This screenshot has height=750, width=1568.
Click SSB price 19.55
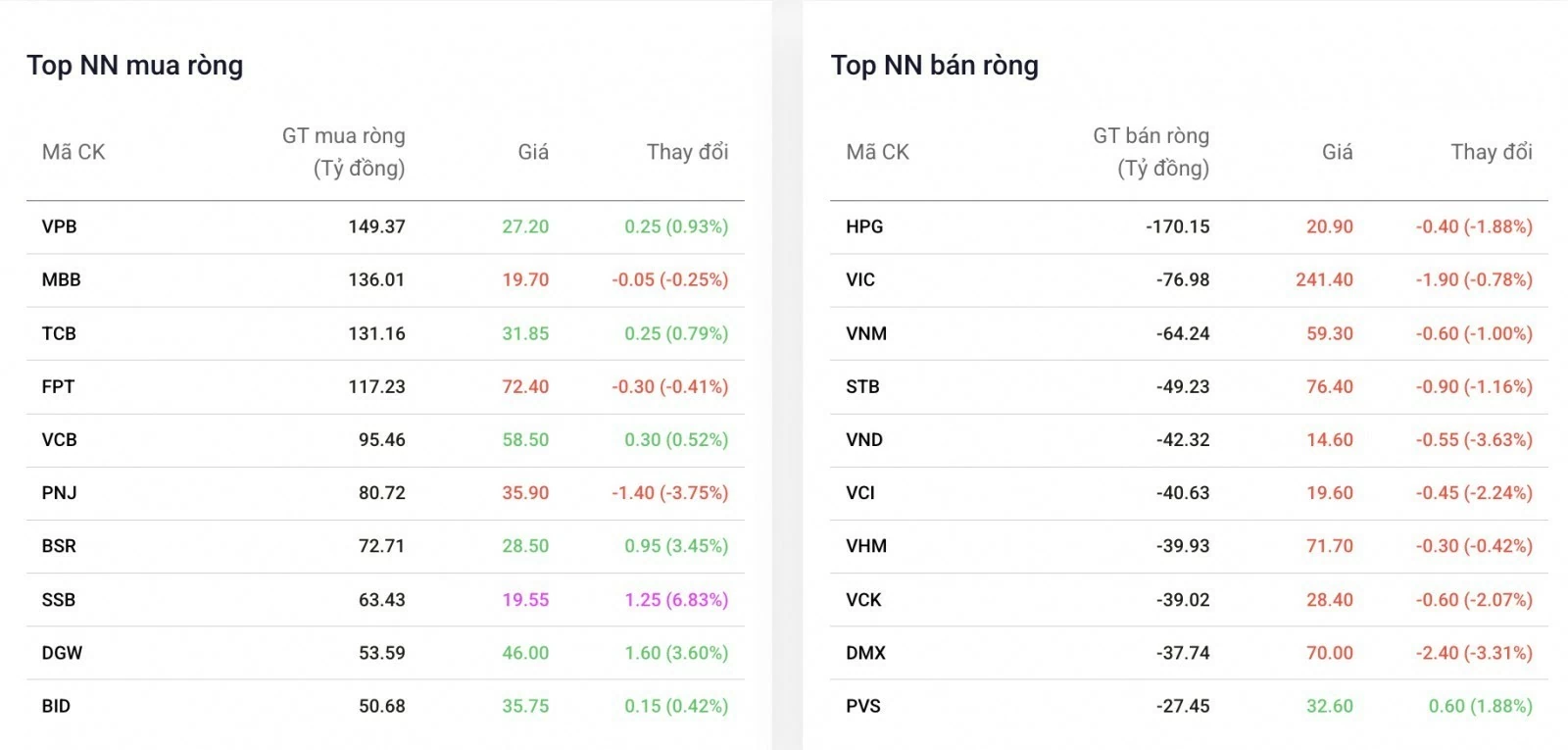pos(525,599)
